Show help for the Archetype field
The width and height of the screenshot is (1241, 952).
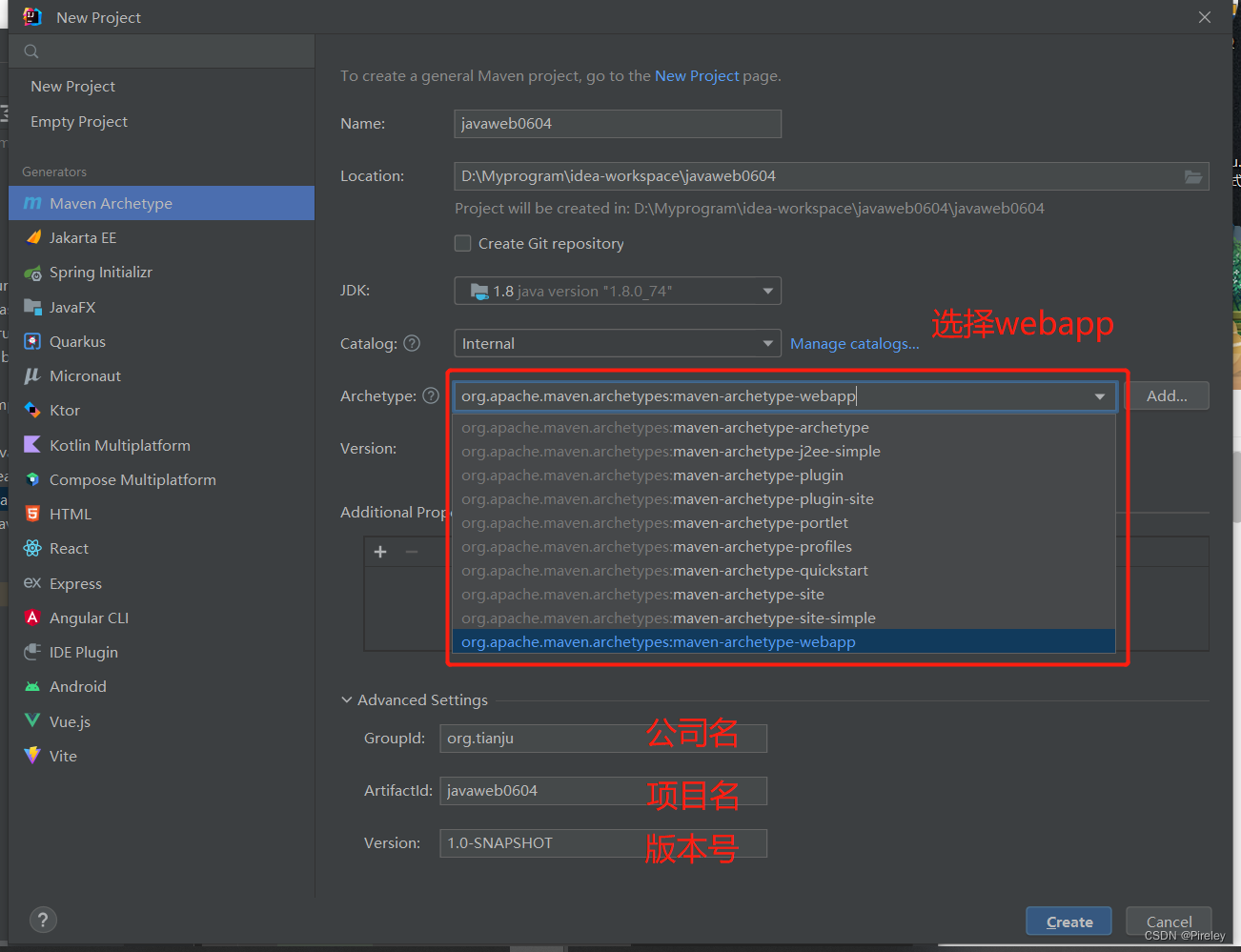[431, 395]
